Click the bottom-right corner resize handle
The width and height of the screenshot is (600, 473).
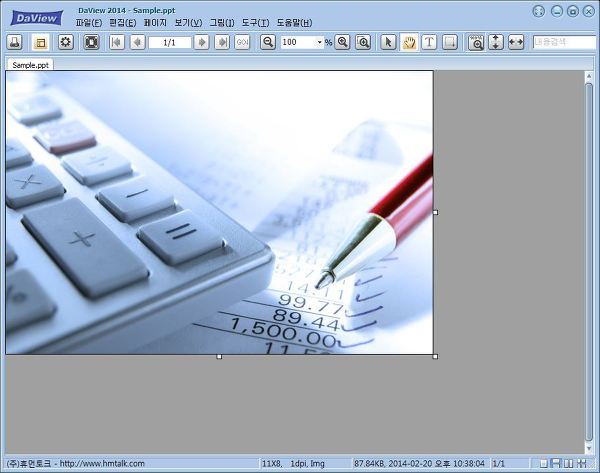tap(435, 357)
